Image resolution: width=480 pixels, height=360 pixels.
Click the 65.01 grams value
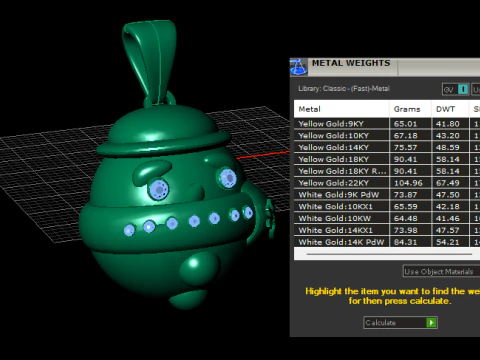(x=405, y=124)
